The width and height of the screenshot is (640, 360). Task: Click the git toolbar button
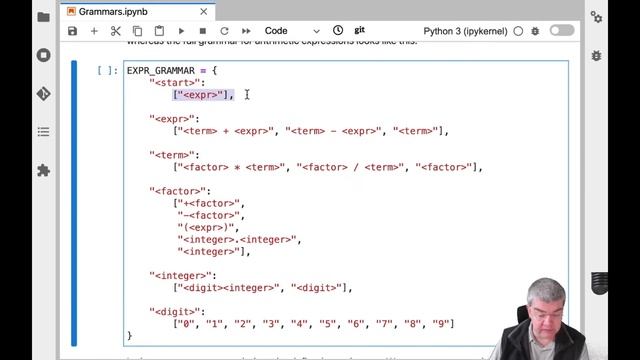360,30
